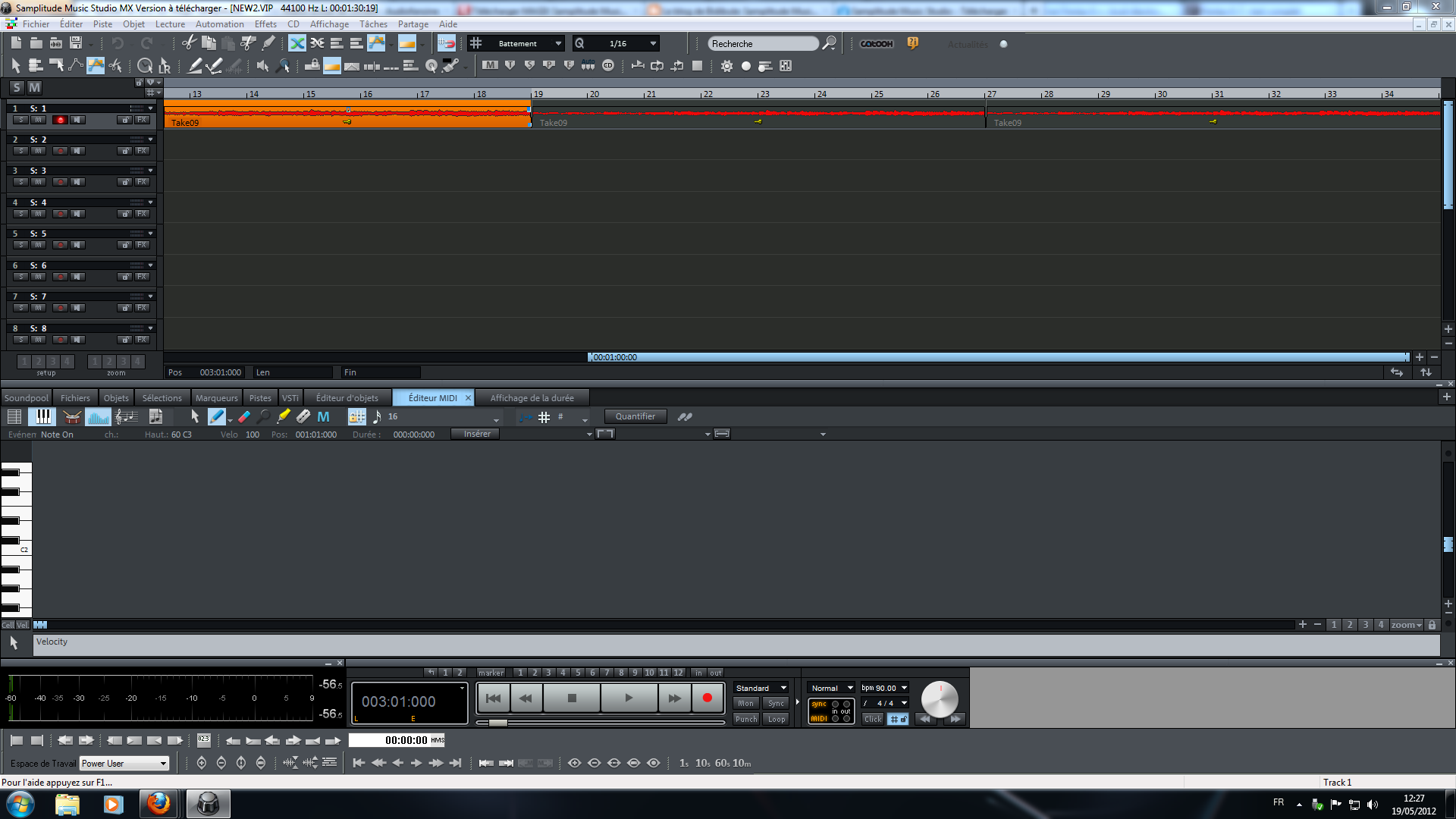Select the Magnifier tool in the MIDI editor
The image size is (1456, 819).
[263, 416]
